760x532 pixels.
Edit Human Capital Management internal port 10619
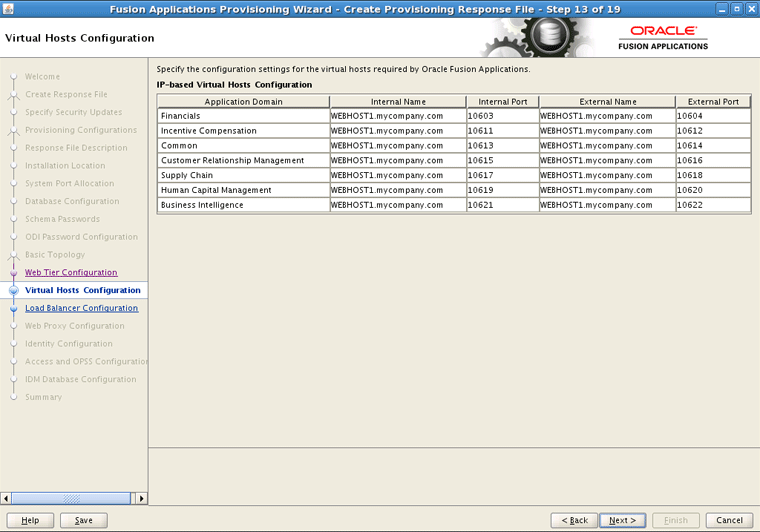503,190
